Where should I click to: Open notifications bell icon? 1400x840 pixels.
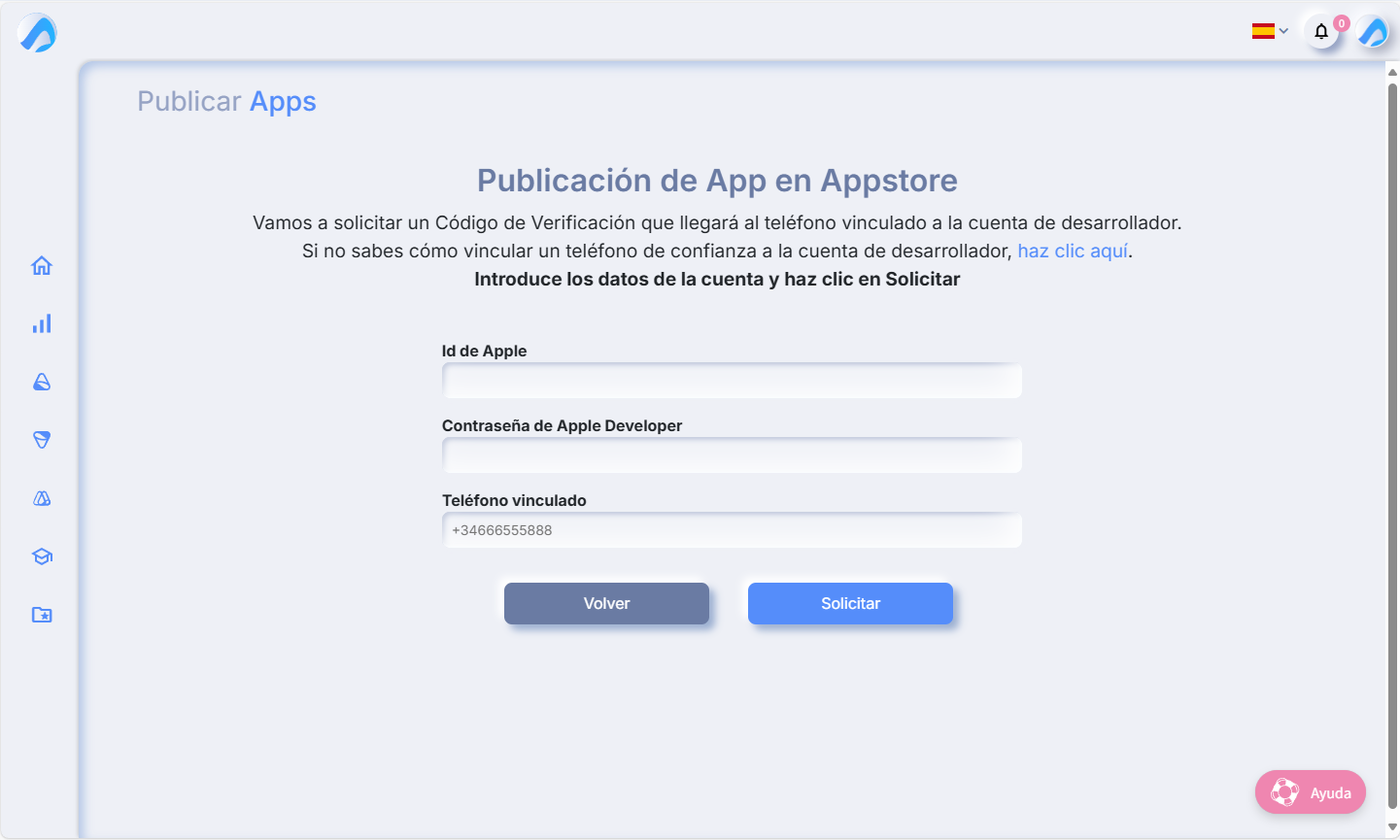point(1321,32)
